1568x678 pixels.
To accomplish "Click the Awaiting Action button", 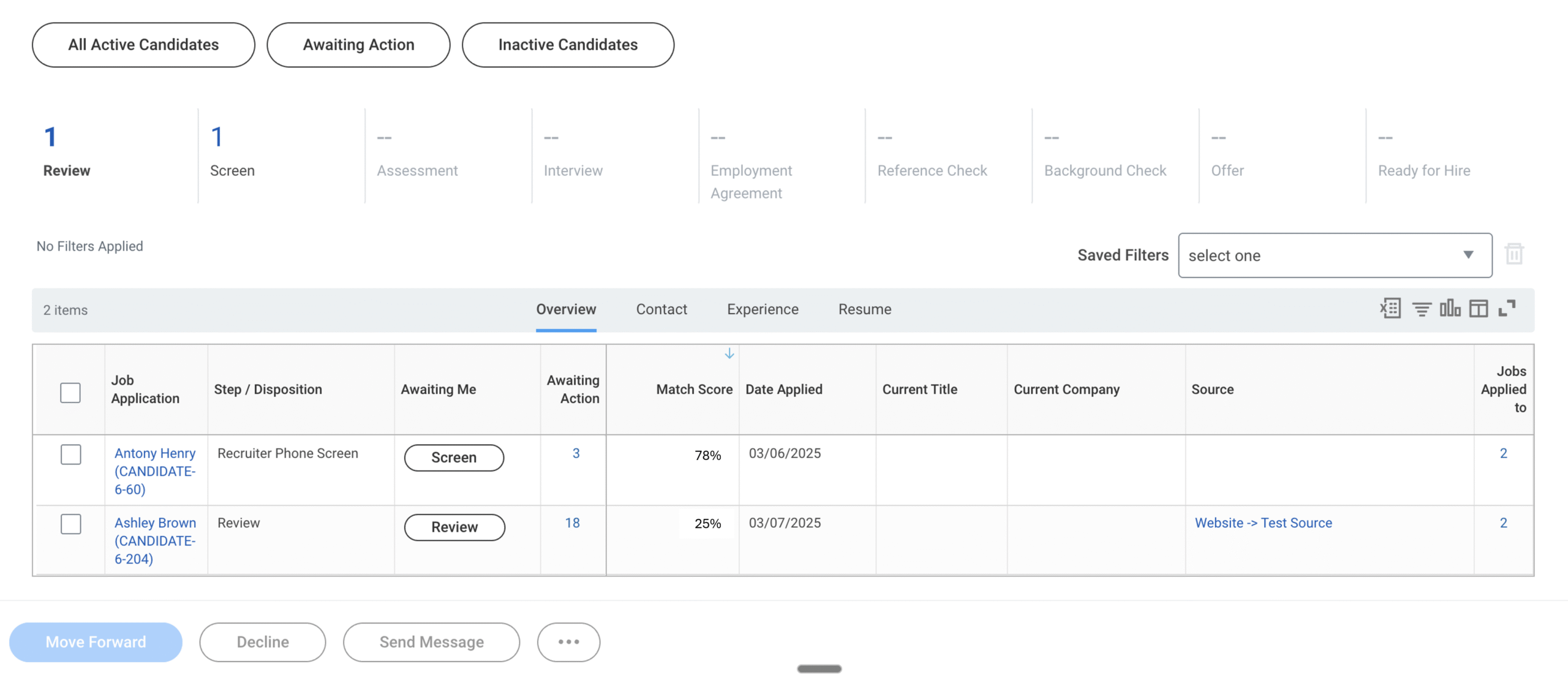I will point(358,45).
